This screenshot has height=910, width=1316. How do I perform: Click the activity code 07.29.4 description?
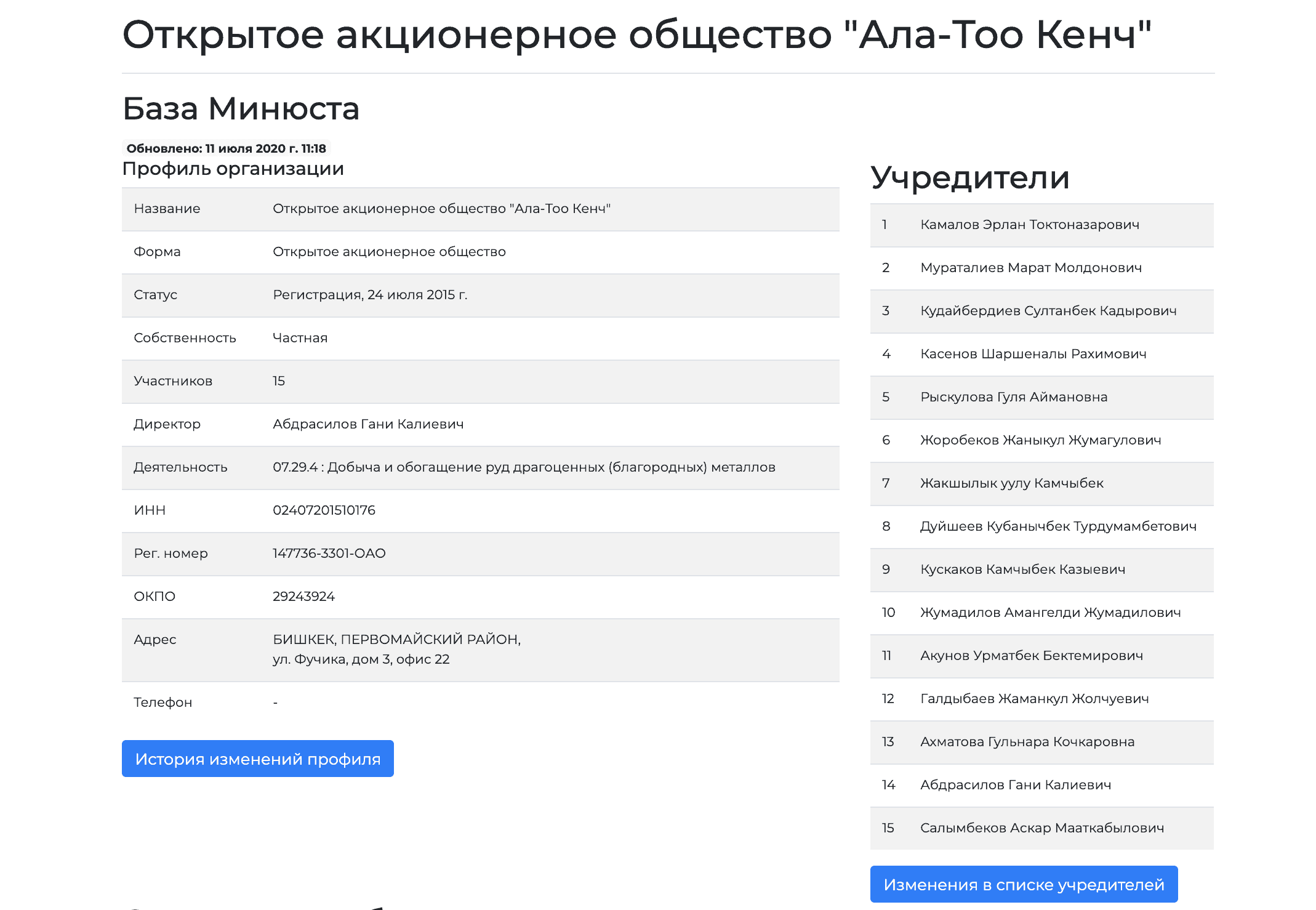pos(523,467)
